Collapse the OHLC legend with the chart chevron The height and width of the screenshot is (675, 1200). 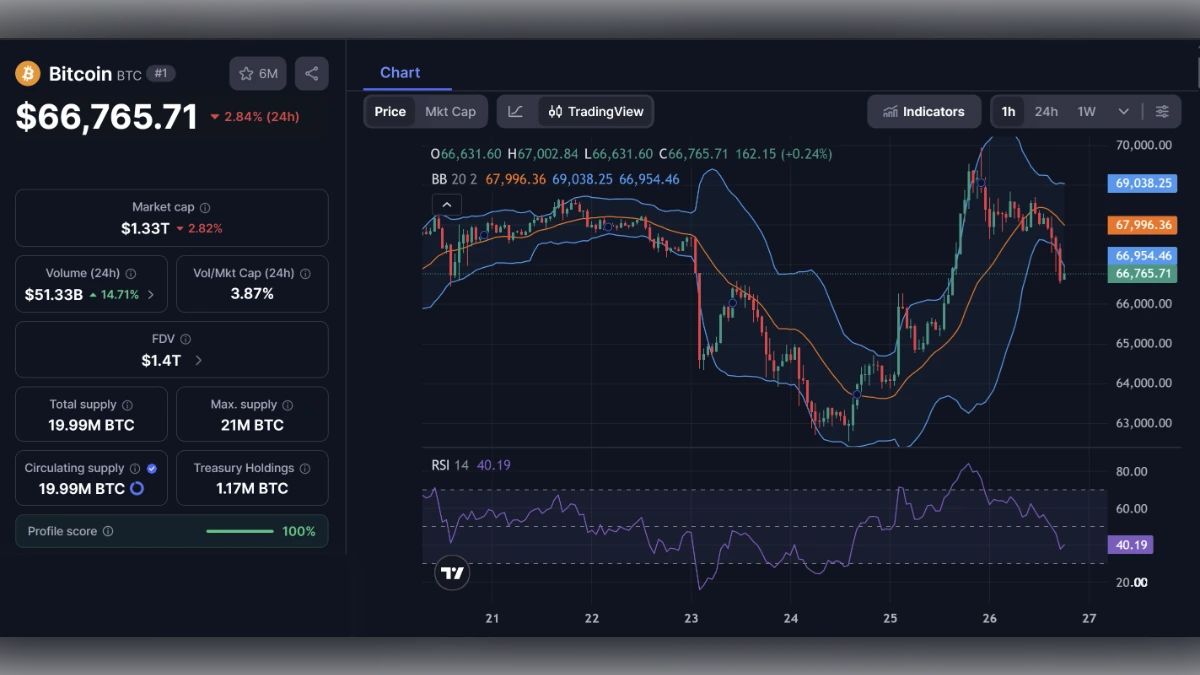pyautogui.click(x=447, y=203)
